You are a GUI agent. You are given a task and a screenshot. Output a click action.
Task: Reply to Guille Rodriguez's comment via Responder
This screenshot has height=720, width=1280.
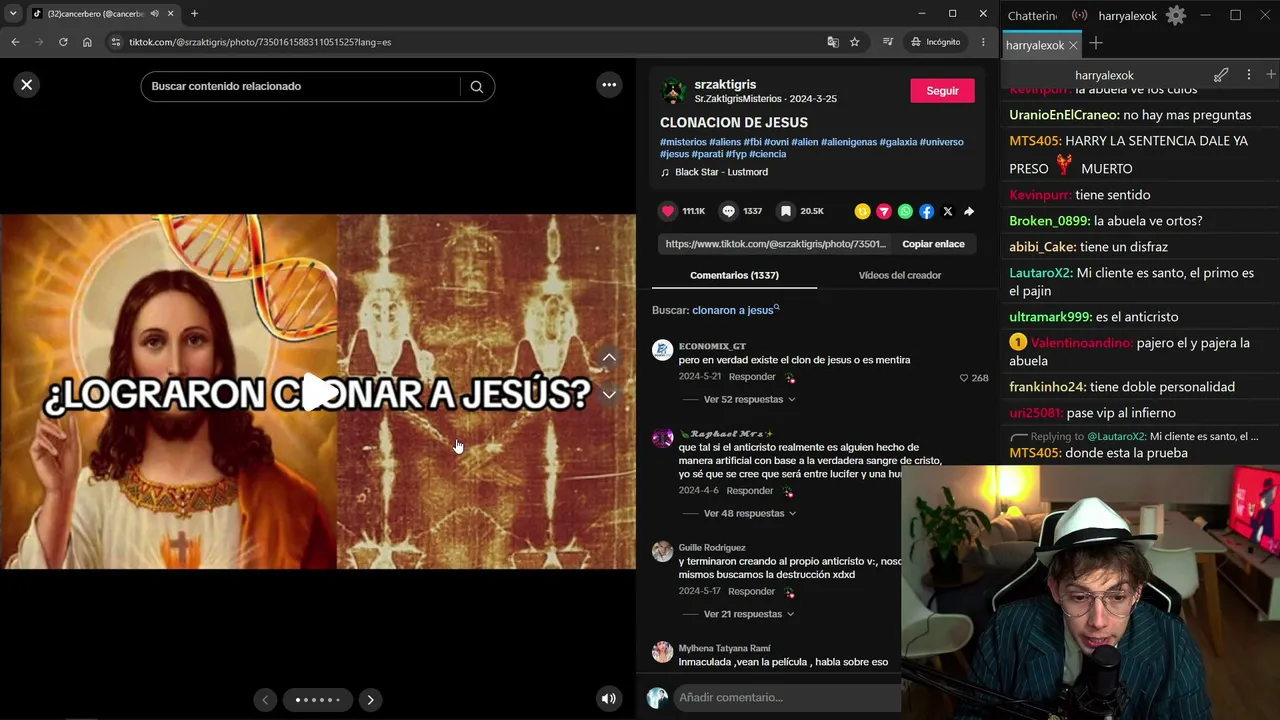click(x=752, y=591)
